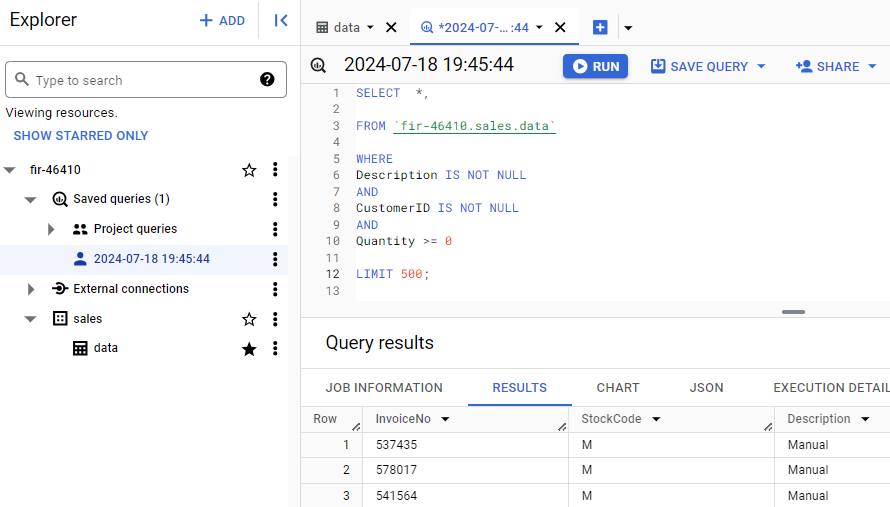Unstar the data table
Image resolution: width=890 pixels, height=507 pixels.
(x=249, y=349)
